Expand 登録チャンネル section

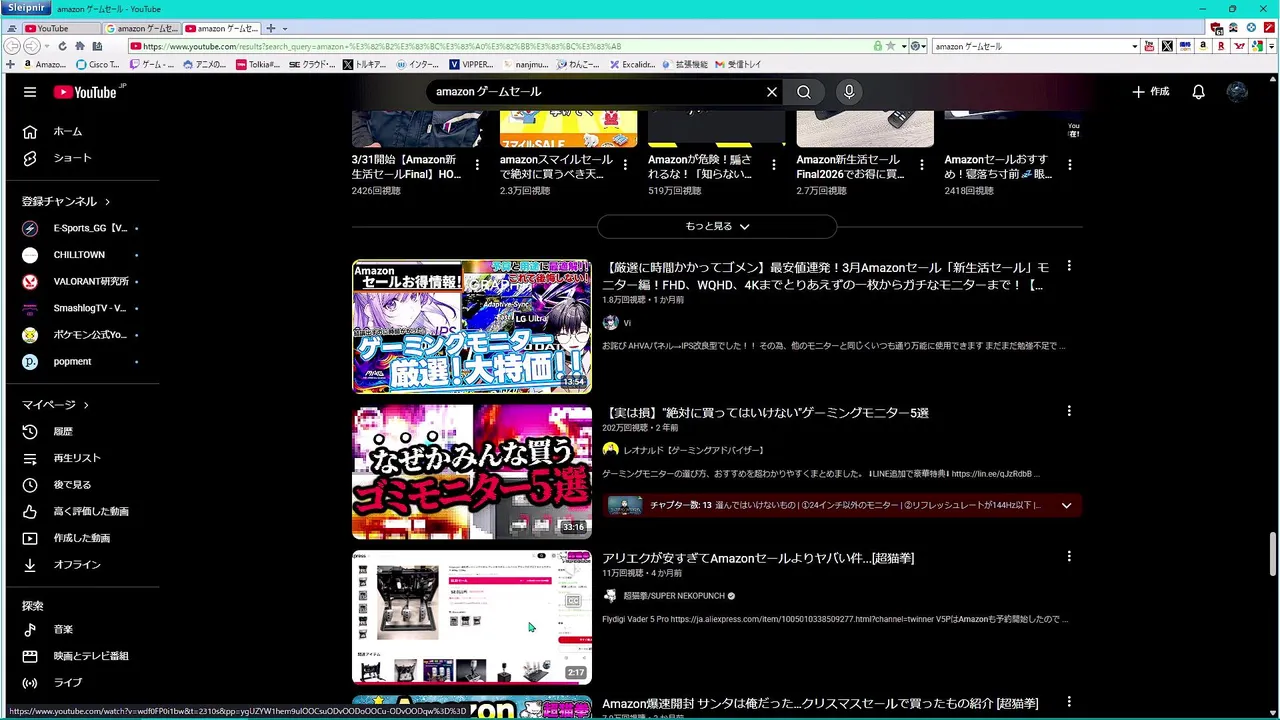click(66, 201)
